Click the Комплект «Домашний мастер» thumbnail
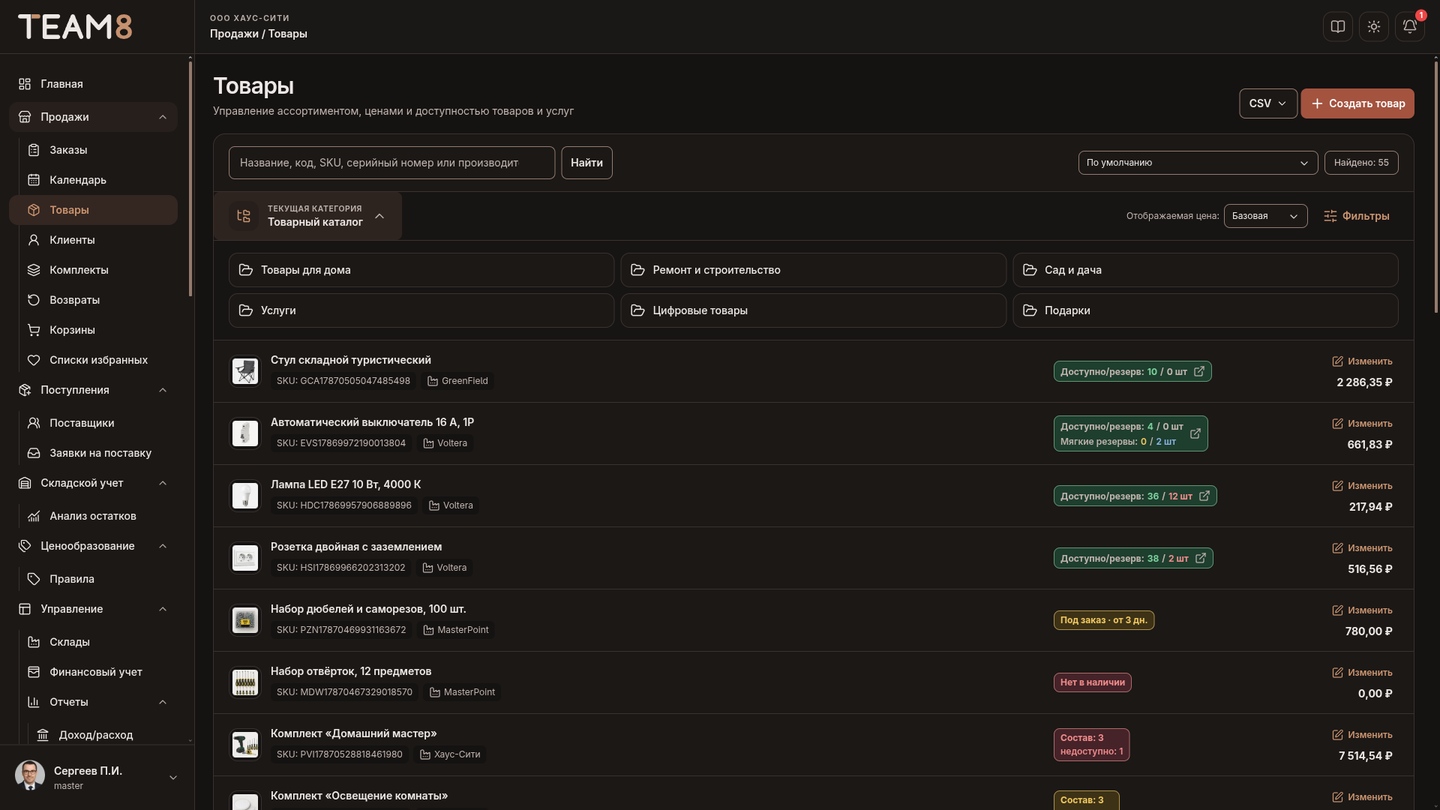 pos(245,744)
